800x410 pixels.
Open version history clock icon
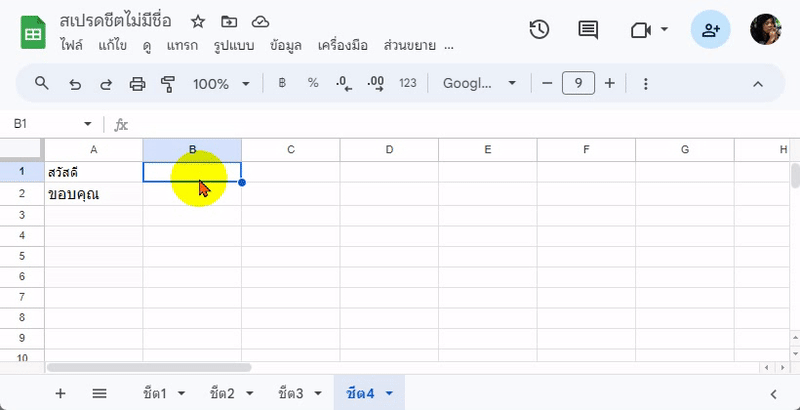(x=539, y=30)
